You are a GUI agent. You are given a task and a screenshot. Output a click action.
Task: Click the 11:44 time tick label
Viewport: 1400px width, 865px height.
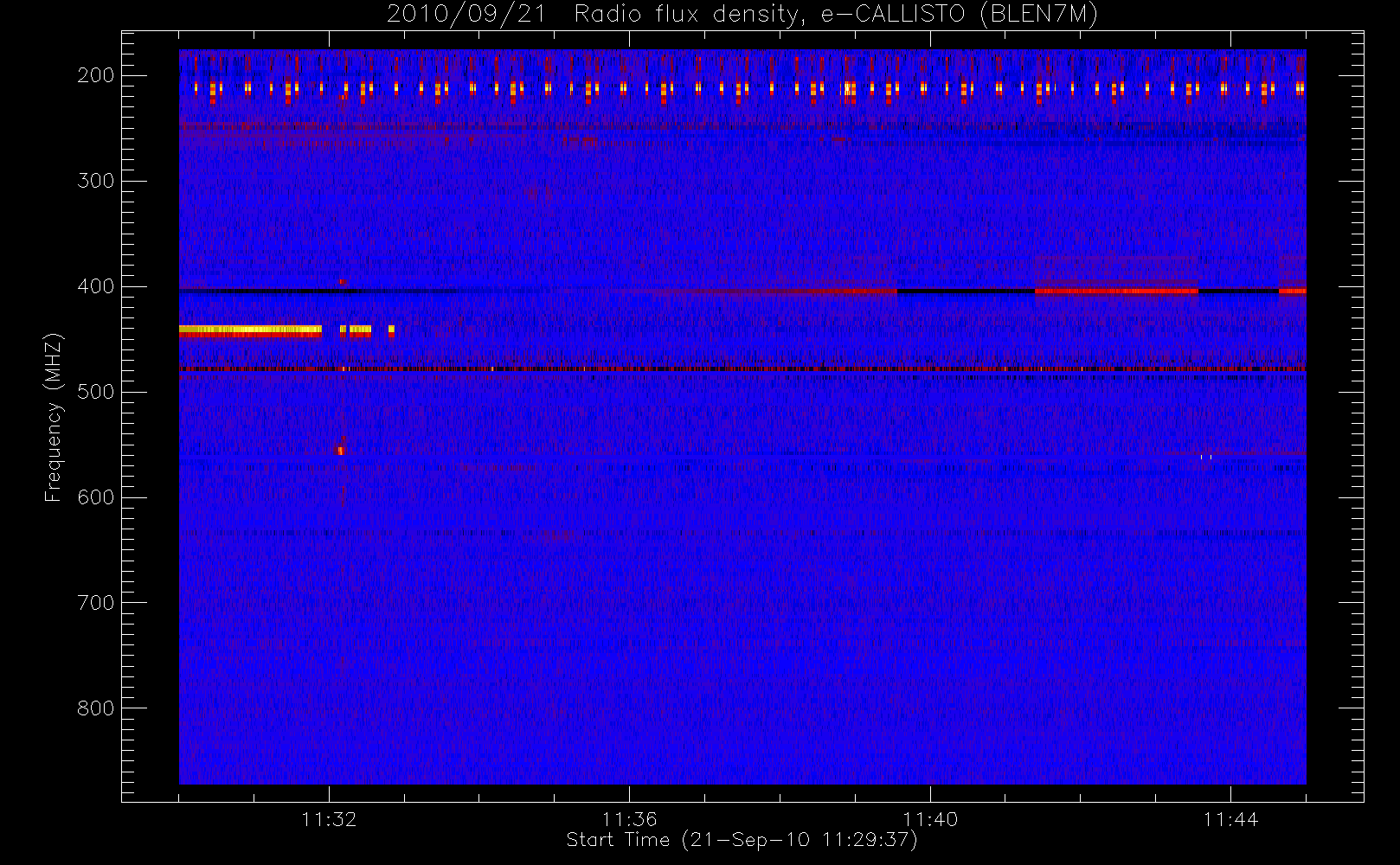(1230, 818)
